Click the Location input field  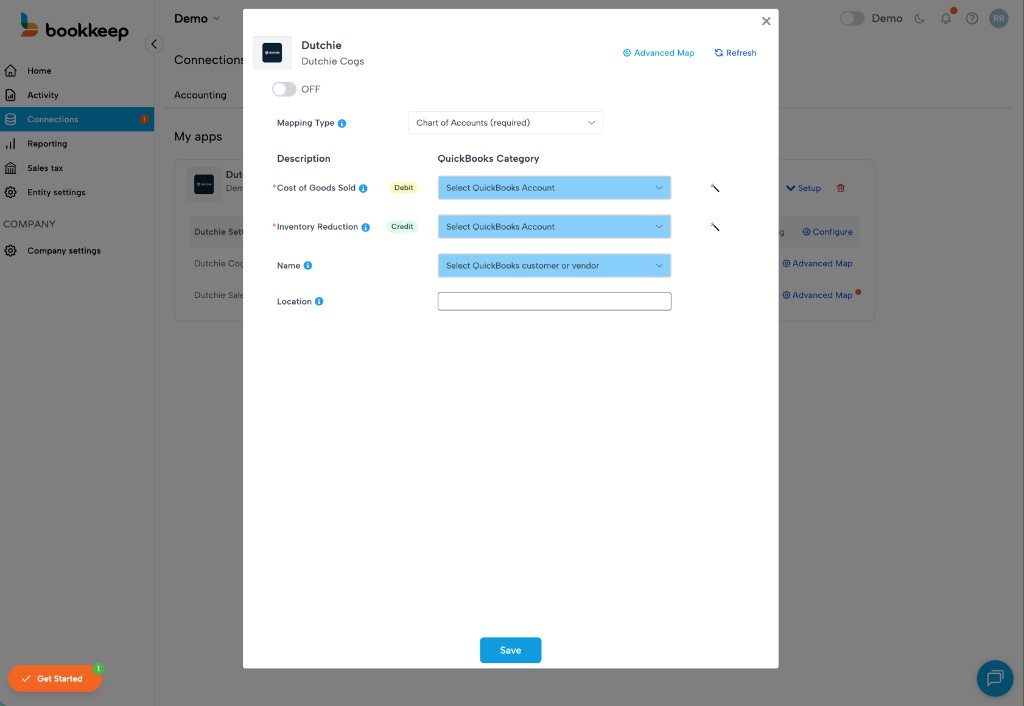pyautogui.click(x=554, y=301)
